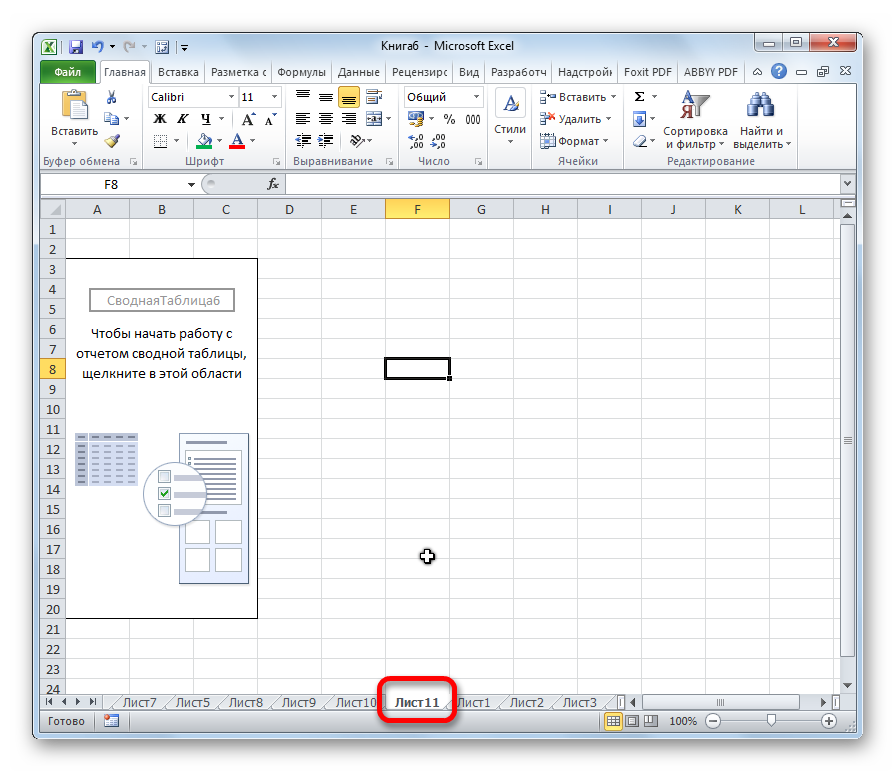Toggle bottom vertical alignment

tap(349, 97)
